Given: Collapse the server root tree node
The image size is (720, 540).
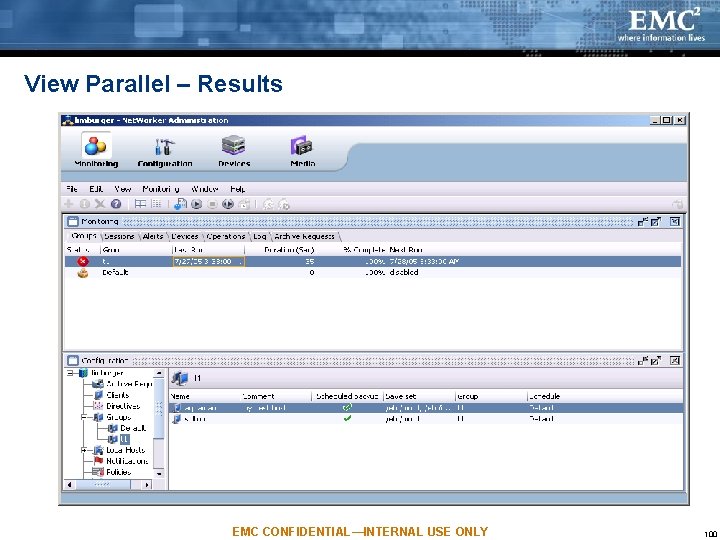Looking at the screenshot, I should coord(70,373).
